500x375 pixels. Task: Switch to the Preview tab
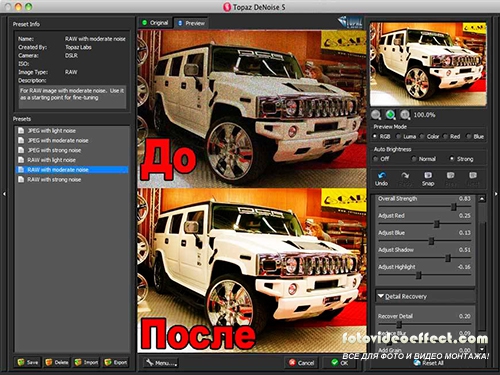pyautogui.click(x=191, y=23)
